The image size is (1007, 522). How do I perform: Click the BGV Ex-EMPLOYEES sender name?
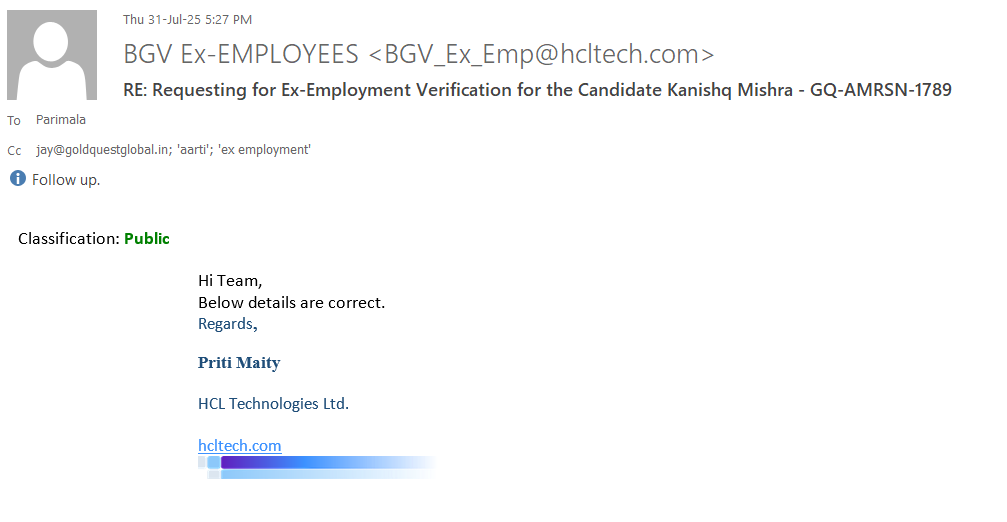[x=240, y=54]
